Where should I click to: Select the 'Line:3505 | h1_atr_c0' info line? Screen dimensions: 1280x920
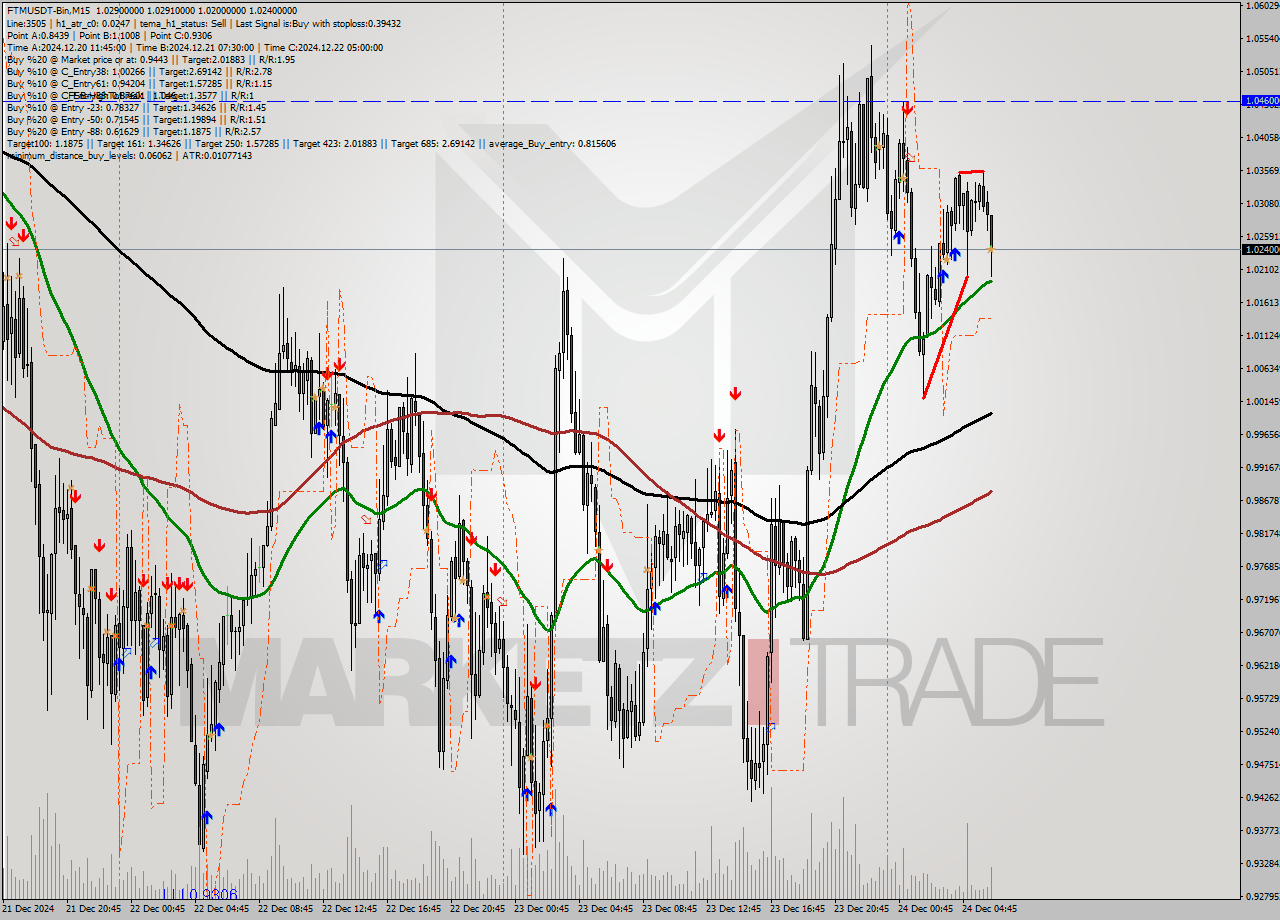204,23
